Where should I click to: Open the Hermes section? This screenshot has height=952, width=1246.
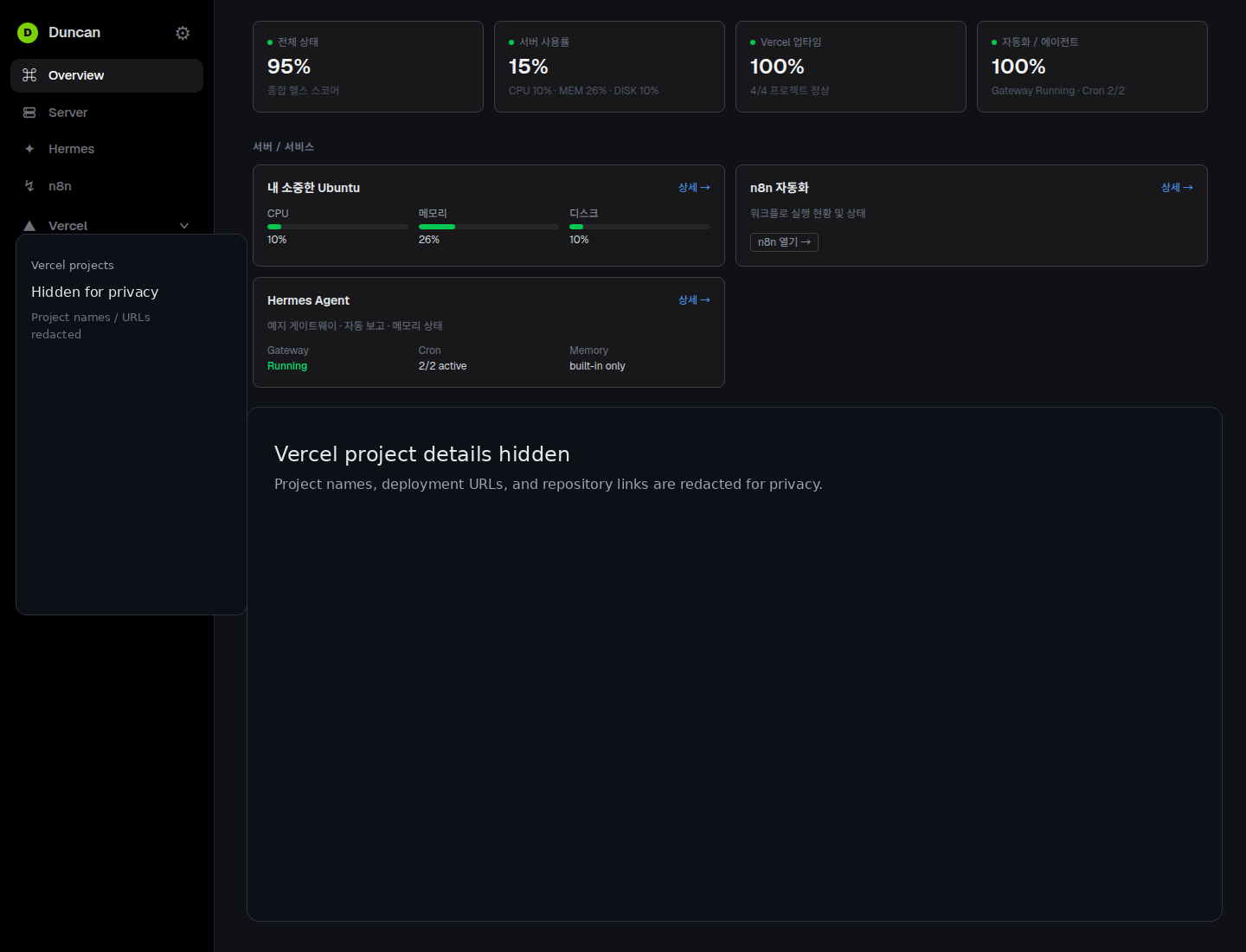(106, 149)
